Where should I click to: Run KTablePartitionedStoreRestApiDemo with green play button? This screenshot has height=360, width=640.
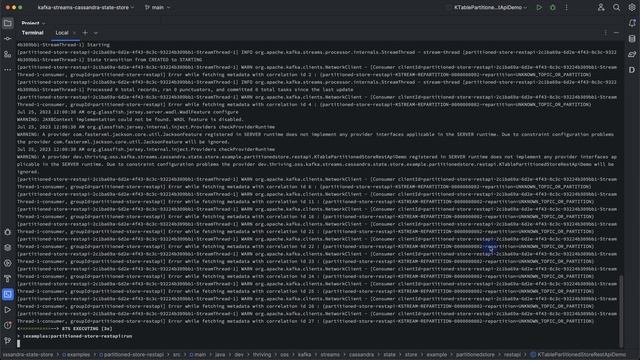point(539,7)
